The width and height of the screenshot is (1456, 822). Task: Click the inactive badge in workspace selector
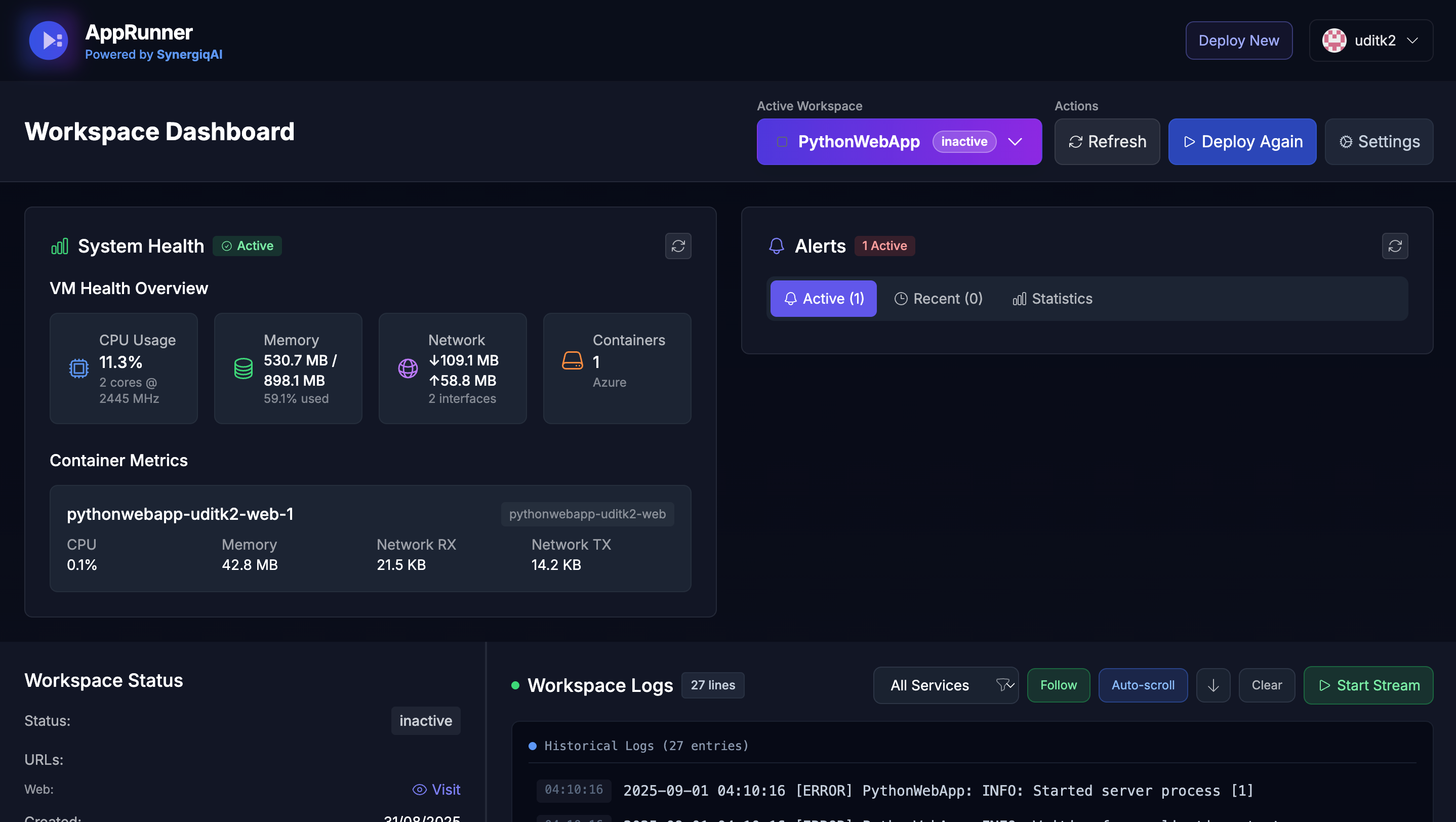coord(964,142)
